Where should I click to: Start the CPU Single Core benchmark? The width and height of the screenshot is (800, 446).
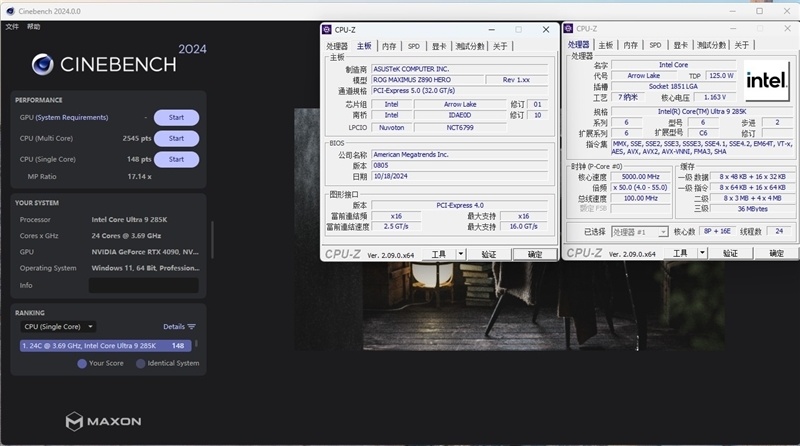pyautogui.click(x=176, y=159)
